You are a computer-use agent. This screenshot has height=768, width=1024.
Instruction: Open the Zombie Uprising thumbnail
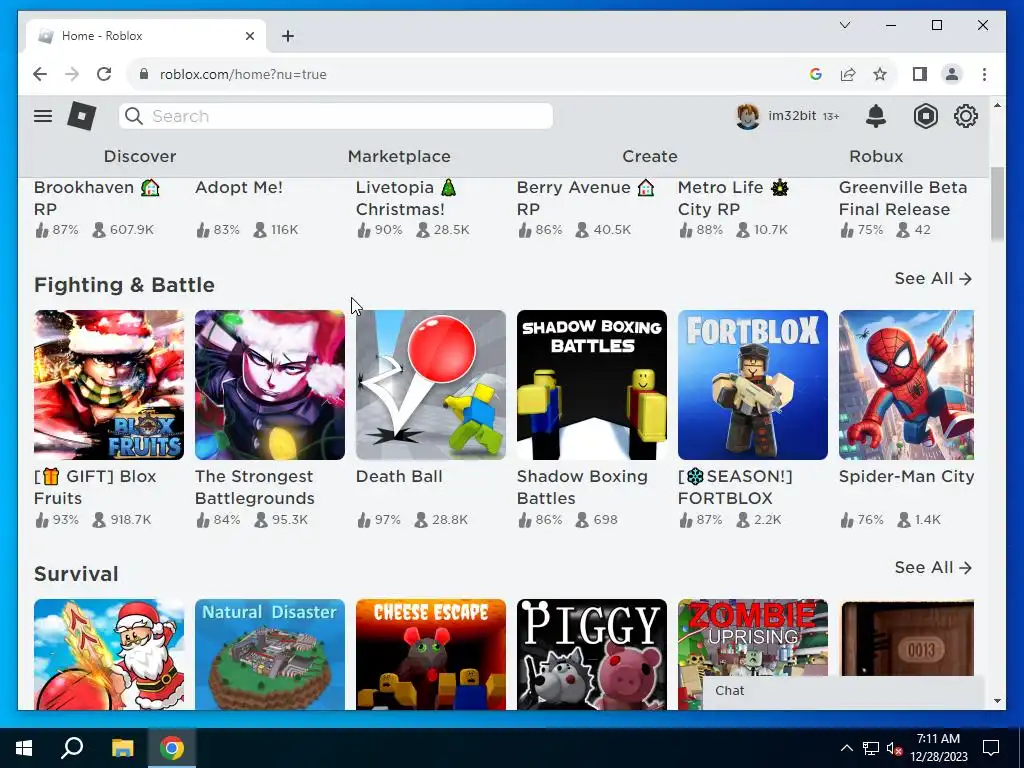(x=753, y=637)
